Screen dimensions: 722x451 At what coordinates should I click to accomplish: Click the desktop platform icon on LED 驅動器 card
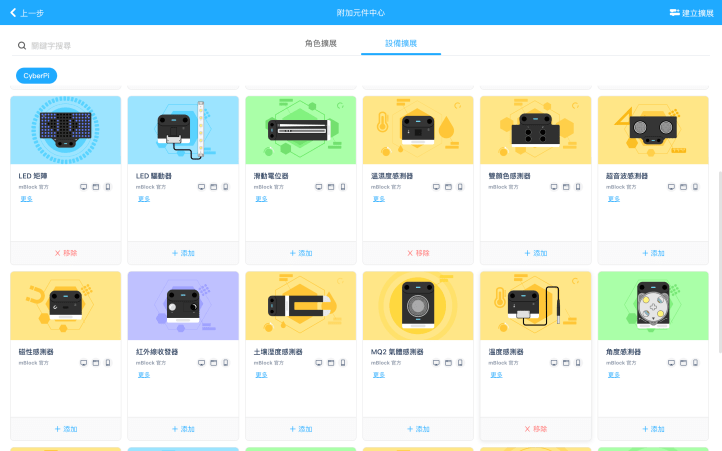tap(201, 187)
